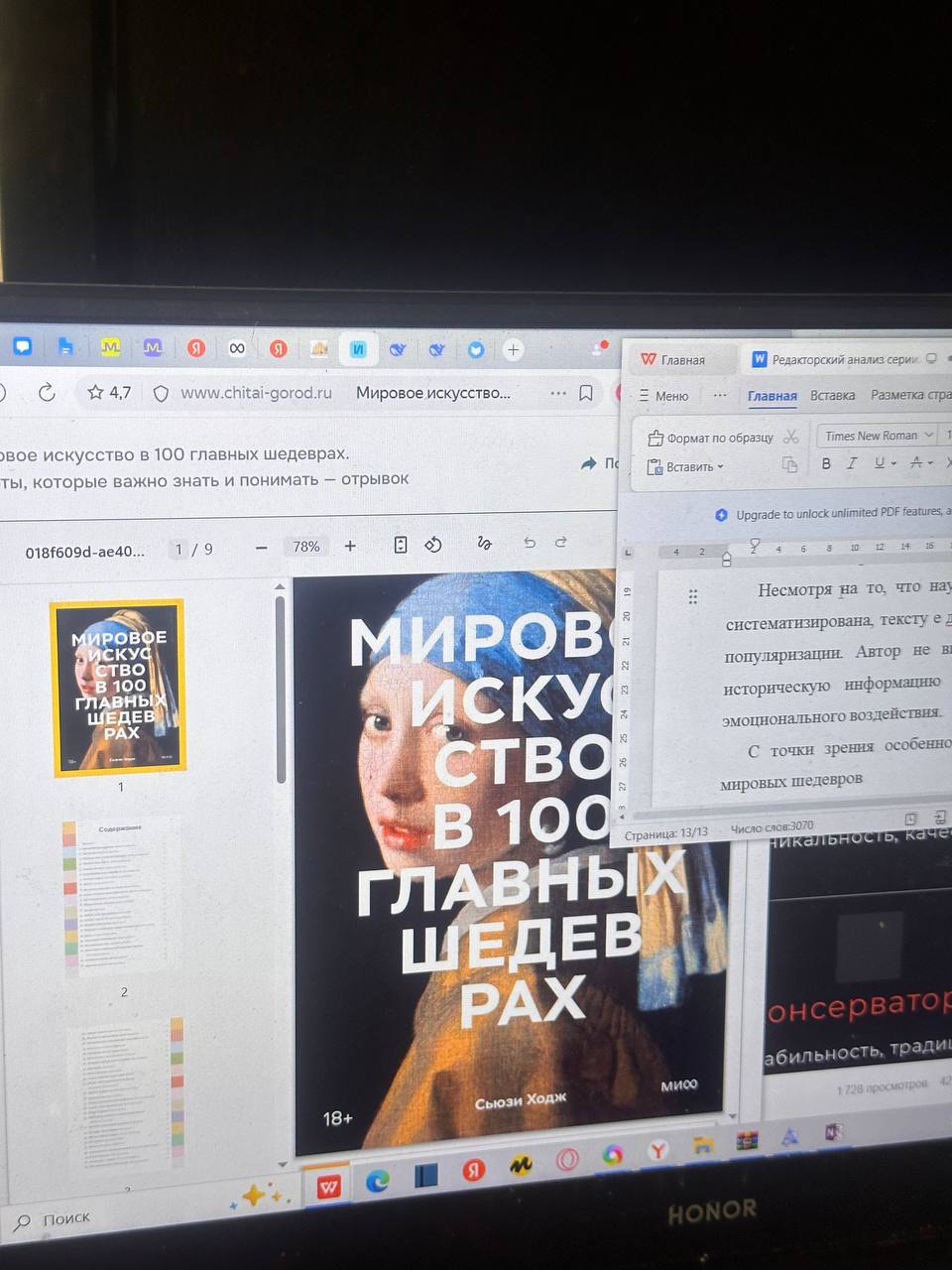Click the thumbnail panel scrollbar
The height and width of the screenshot is (1270, 952).
pyautogui.click(x=281, y=690)
